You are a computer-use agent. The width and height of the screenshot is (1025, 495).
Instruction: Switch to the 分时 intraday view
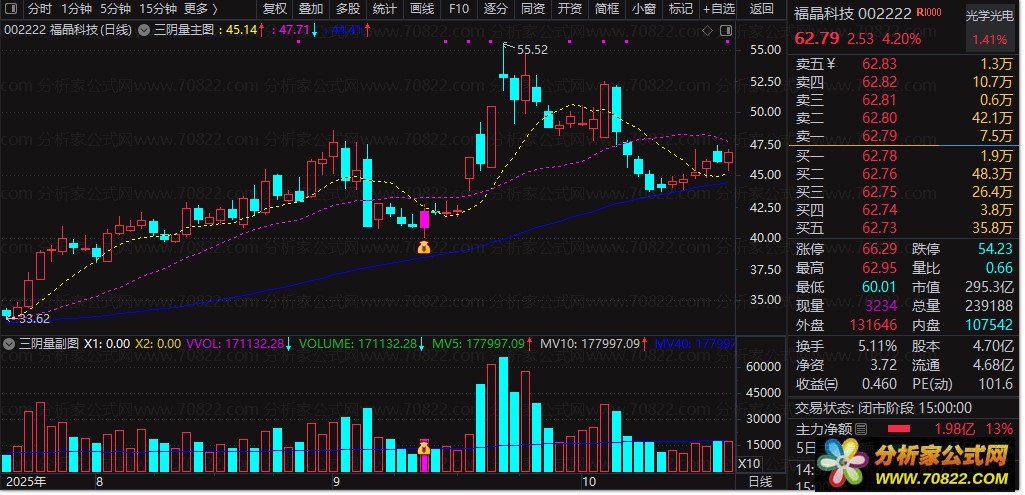(40, 9)
